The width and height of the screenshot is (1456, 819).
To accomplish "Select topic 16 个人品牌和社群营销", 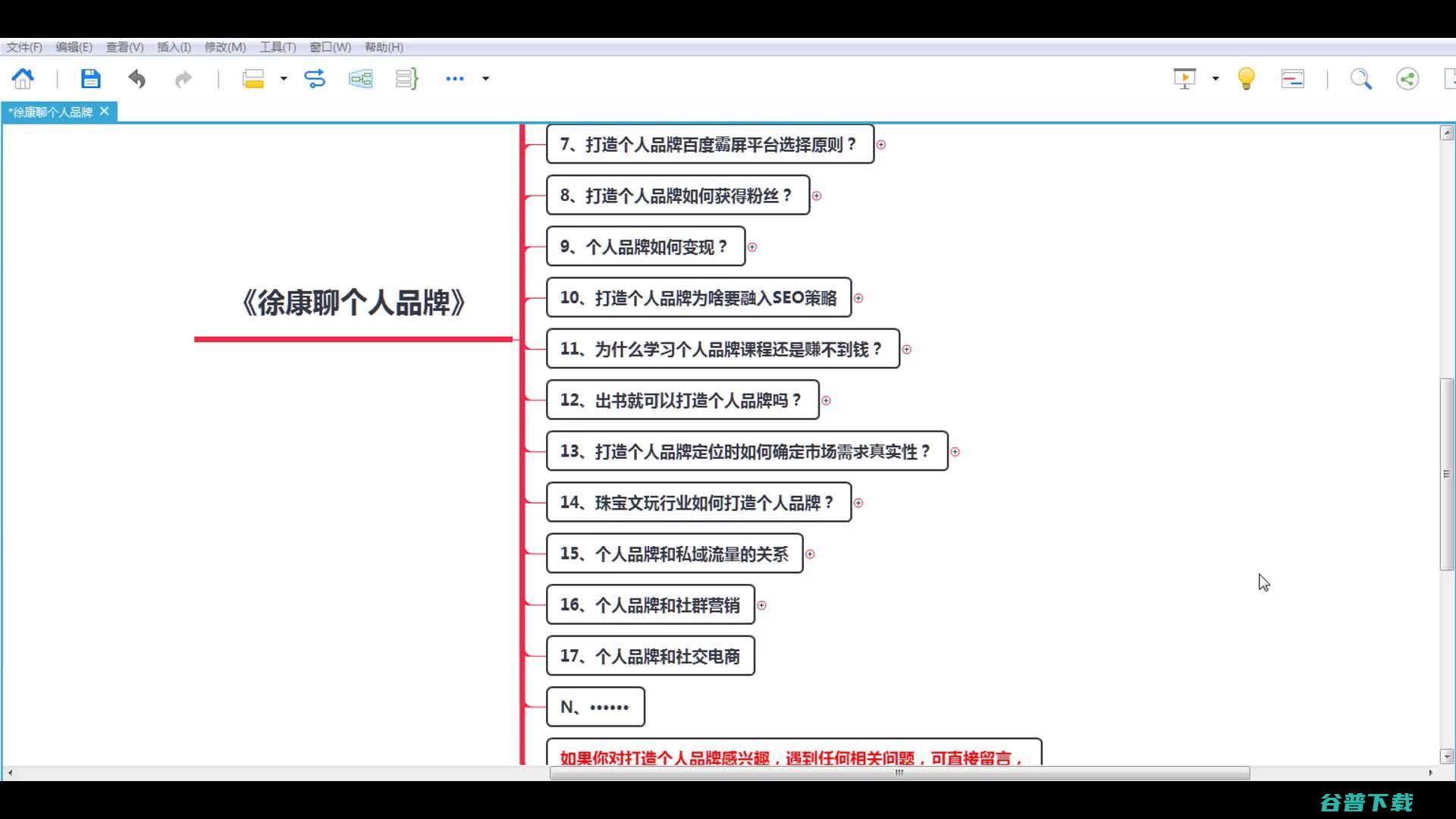I will pos(650,604).
